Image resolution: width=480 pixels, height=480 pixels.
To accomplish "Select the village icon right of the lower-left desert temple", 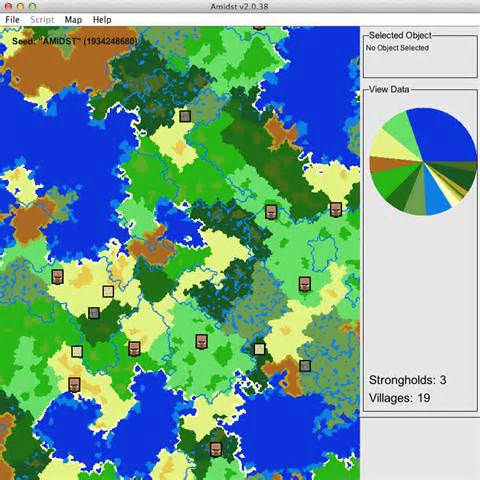I will tap(134, 349).
